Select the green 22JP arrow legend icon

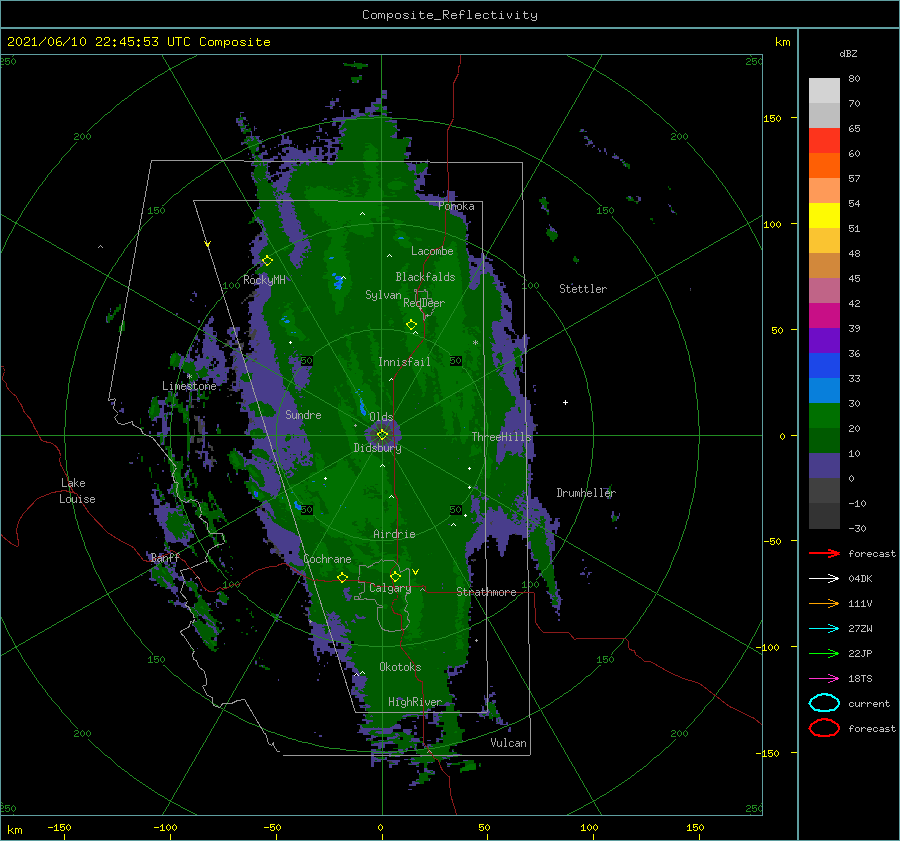[x=824, y=653]
